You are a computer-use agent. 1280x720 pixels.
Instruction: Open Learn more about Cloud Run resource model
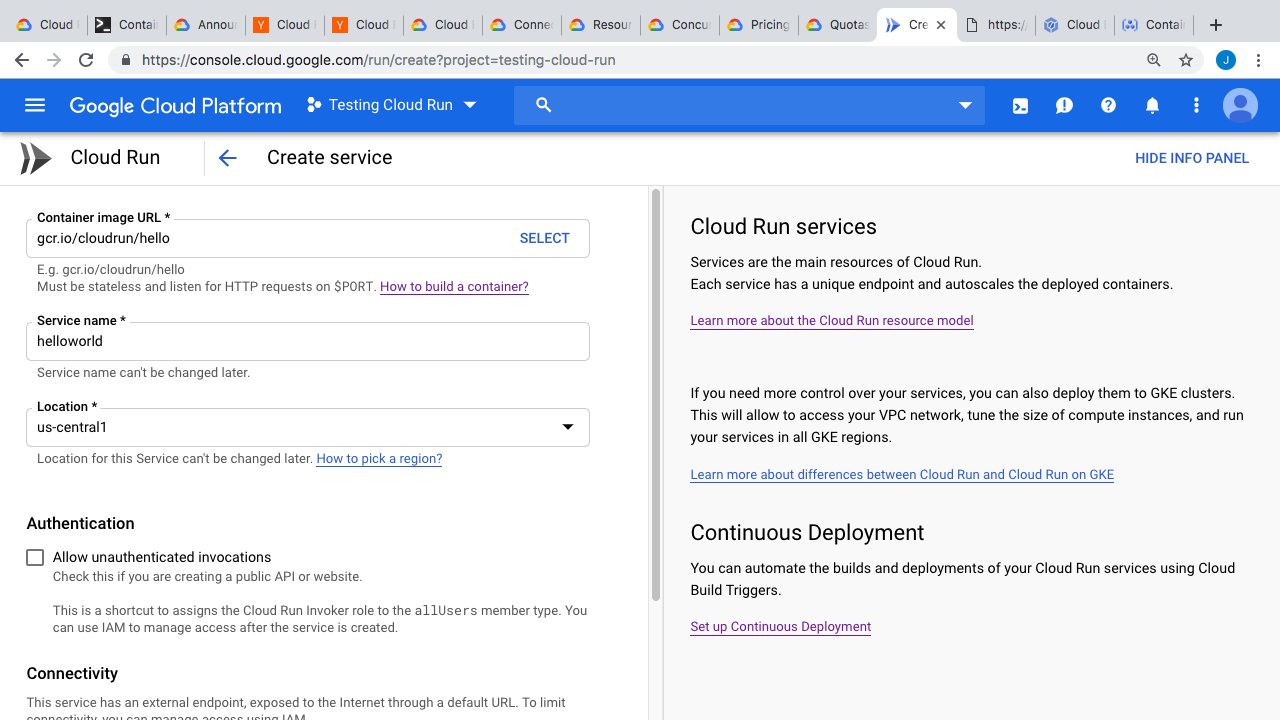tap(832, 321)
